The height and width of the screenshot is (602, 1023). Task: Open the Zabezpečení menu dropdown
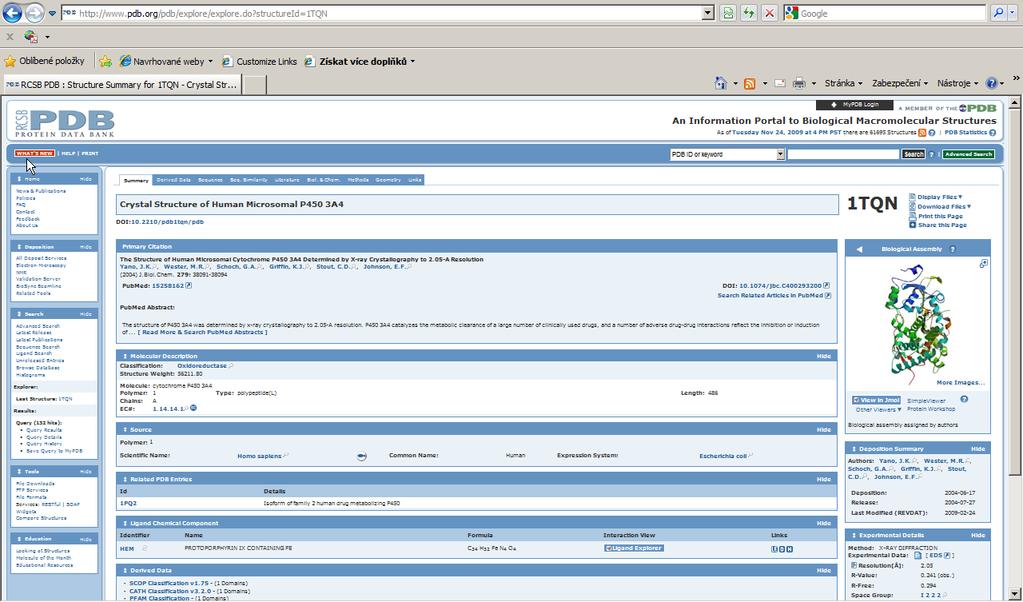click(x=900, y=83)
